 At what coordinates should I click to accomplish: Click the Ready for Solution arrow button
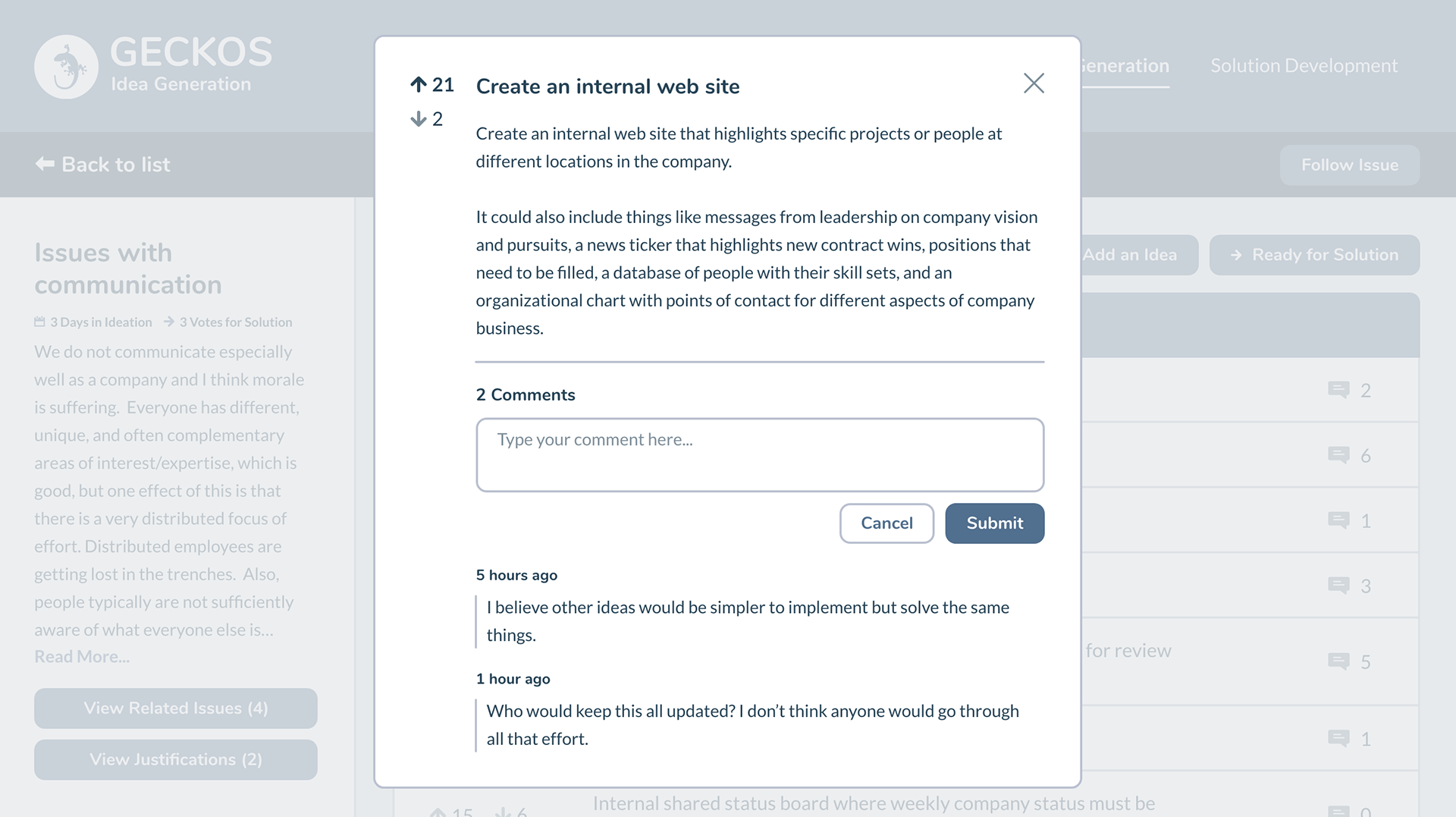(1314, 255)
